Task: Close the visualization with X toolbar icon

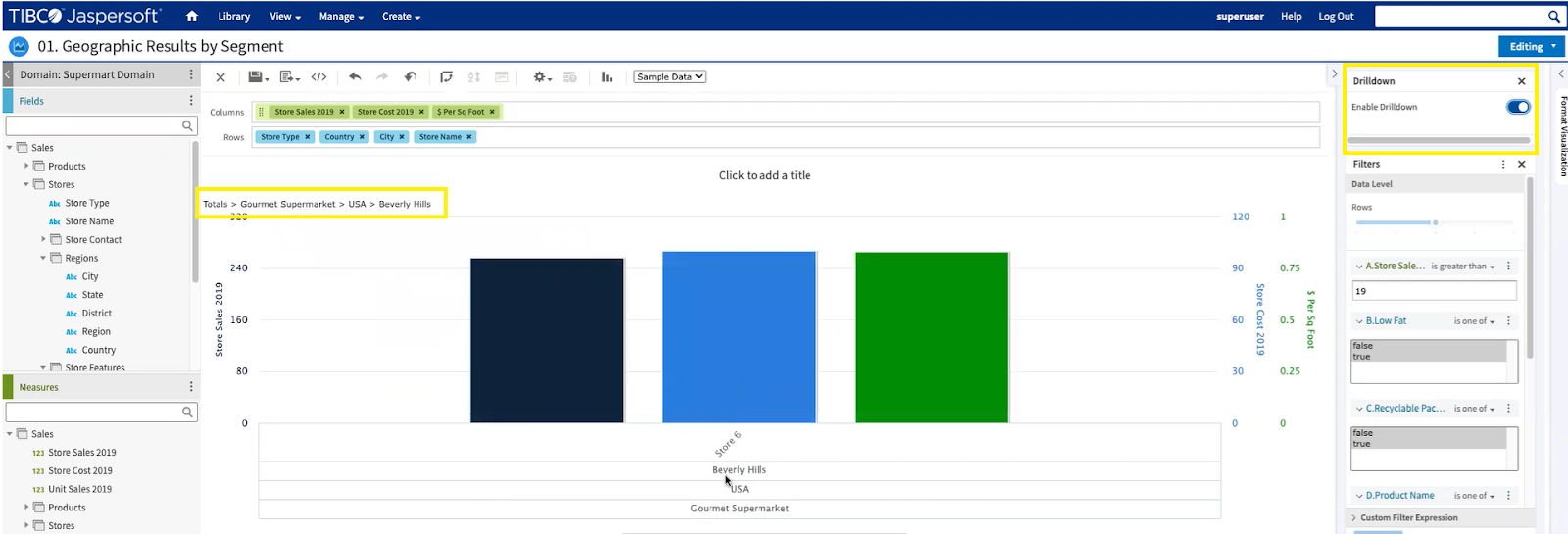Action: click(220, 77)
